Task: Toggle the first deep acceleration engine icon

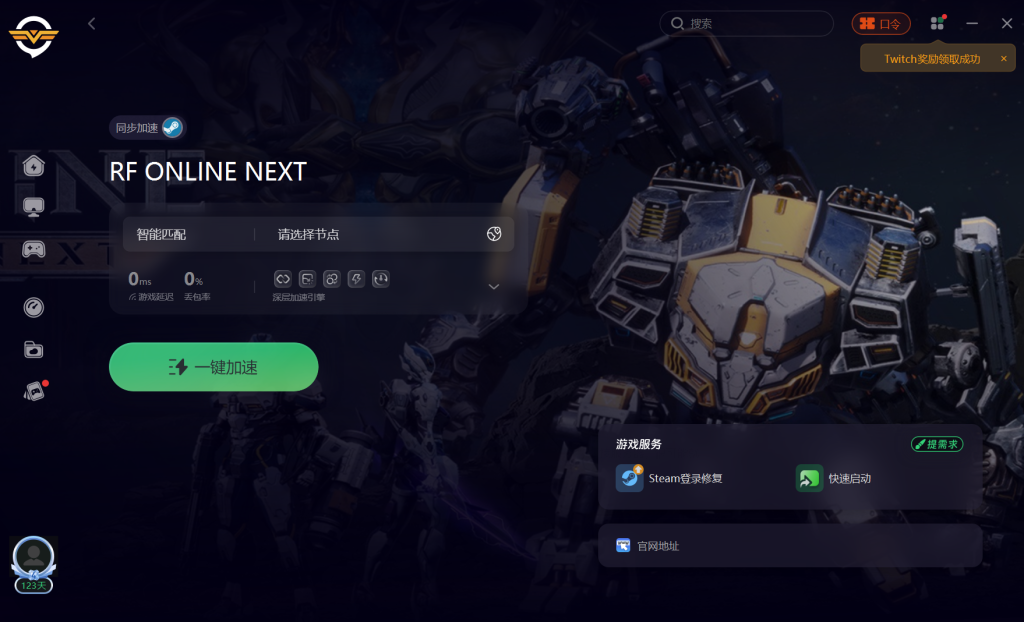Action: tap(282, 279)
